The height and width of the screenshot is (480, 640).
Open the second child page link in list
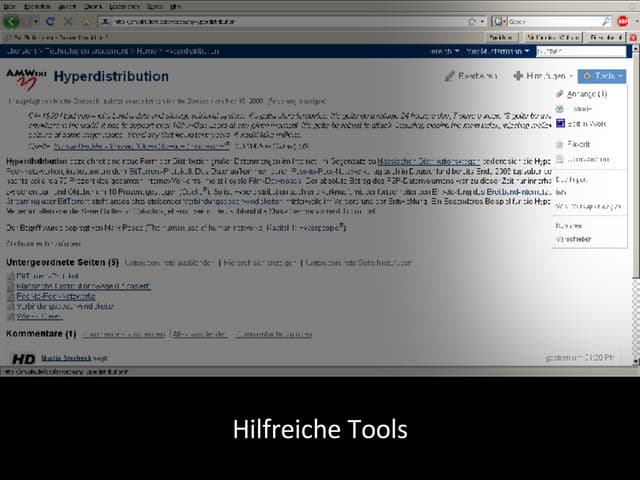pos(84,287)
